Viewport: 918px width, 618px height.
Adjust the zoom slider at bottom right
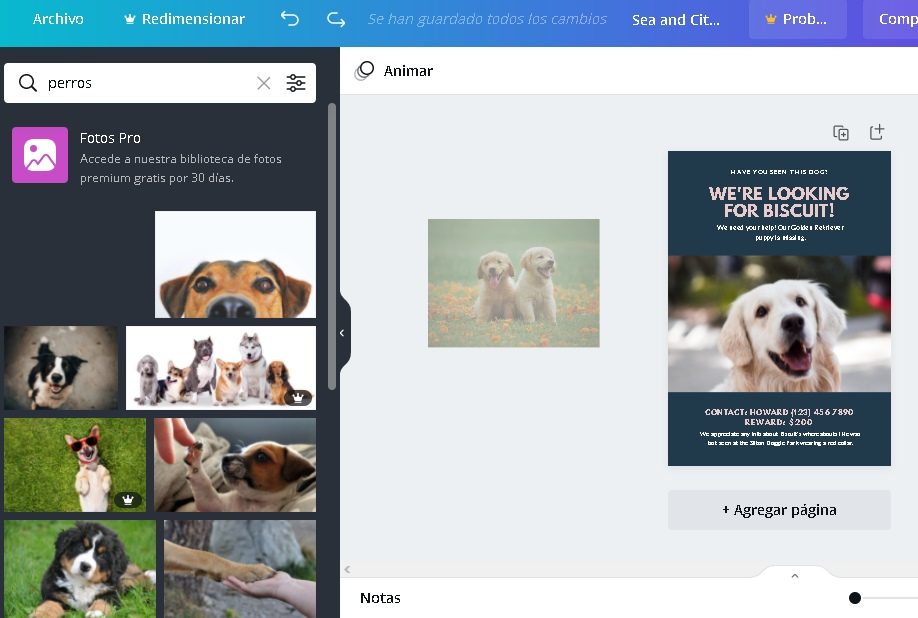tap(855, 597)
